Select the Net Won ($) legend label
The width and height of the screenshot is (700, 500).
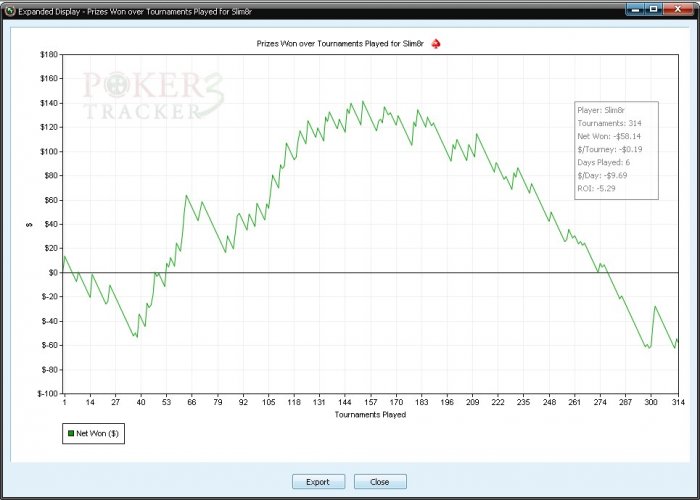point(97,433)
